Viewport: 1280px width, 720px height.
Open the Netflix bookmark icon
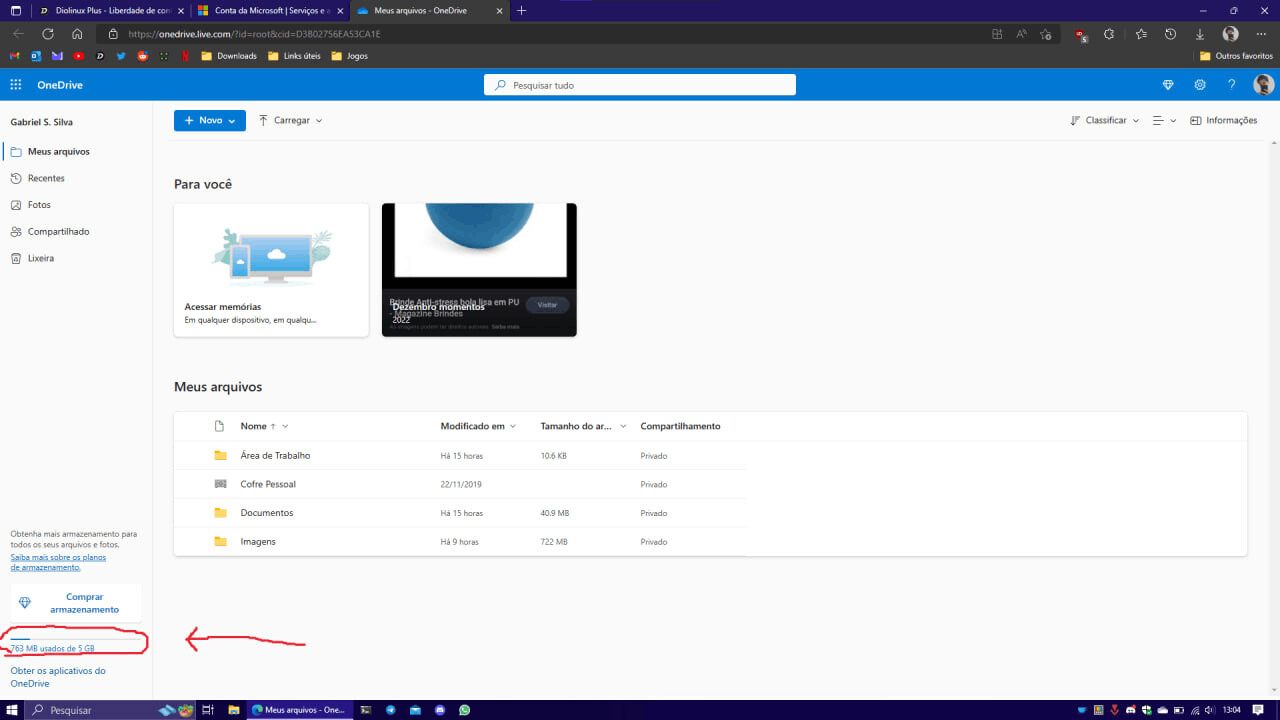coord(185,56)
